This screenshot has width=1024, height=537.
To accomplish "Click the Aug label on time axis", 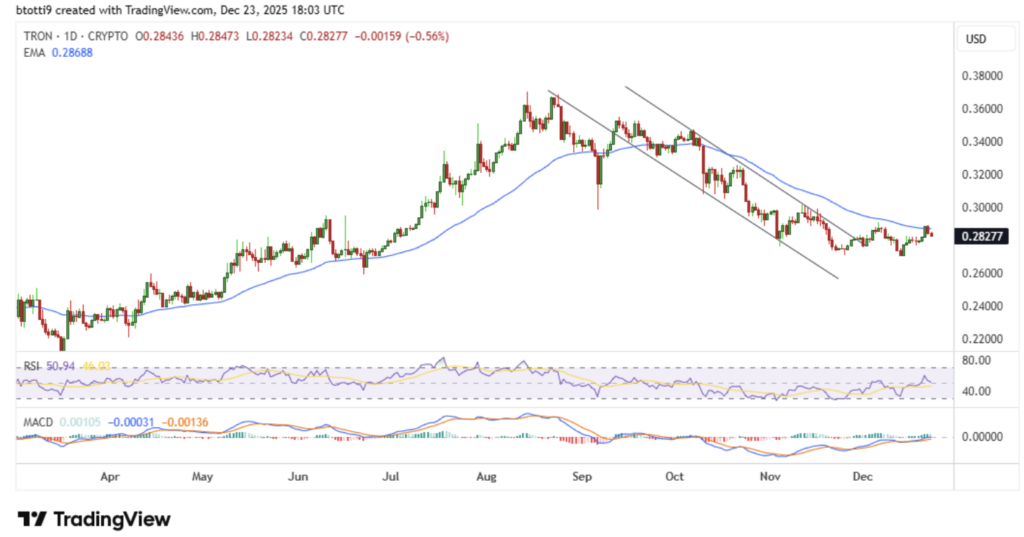I will coord(486,477).
